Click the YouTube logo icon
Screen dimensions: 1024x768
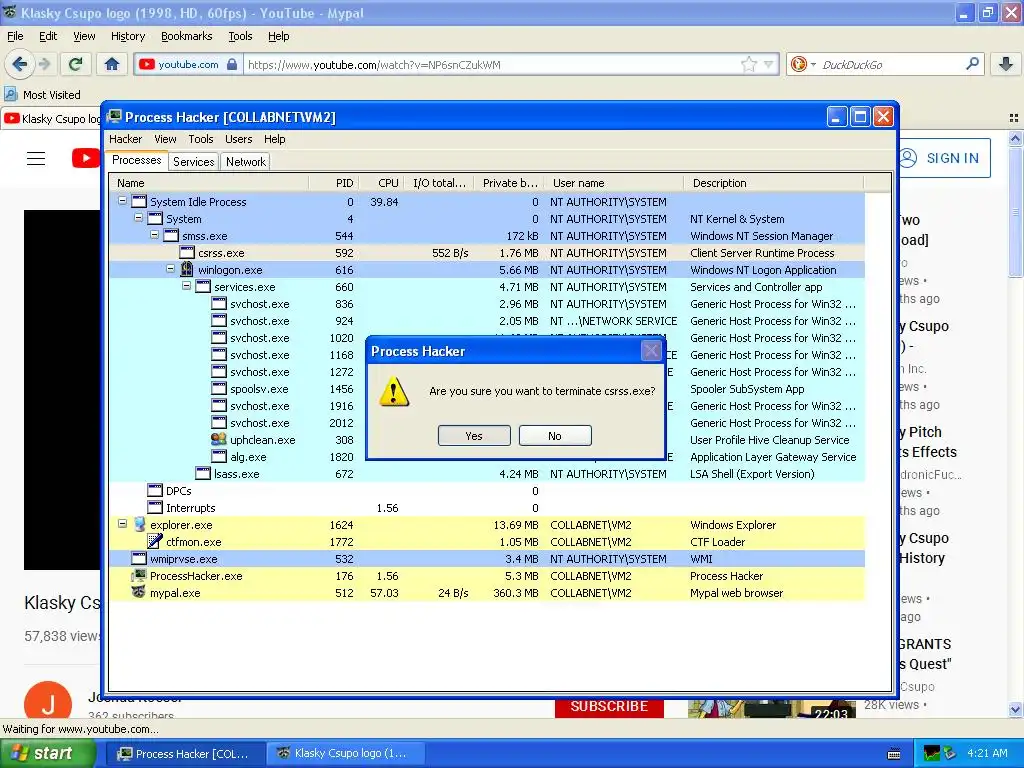point(86,158)
